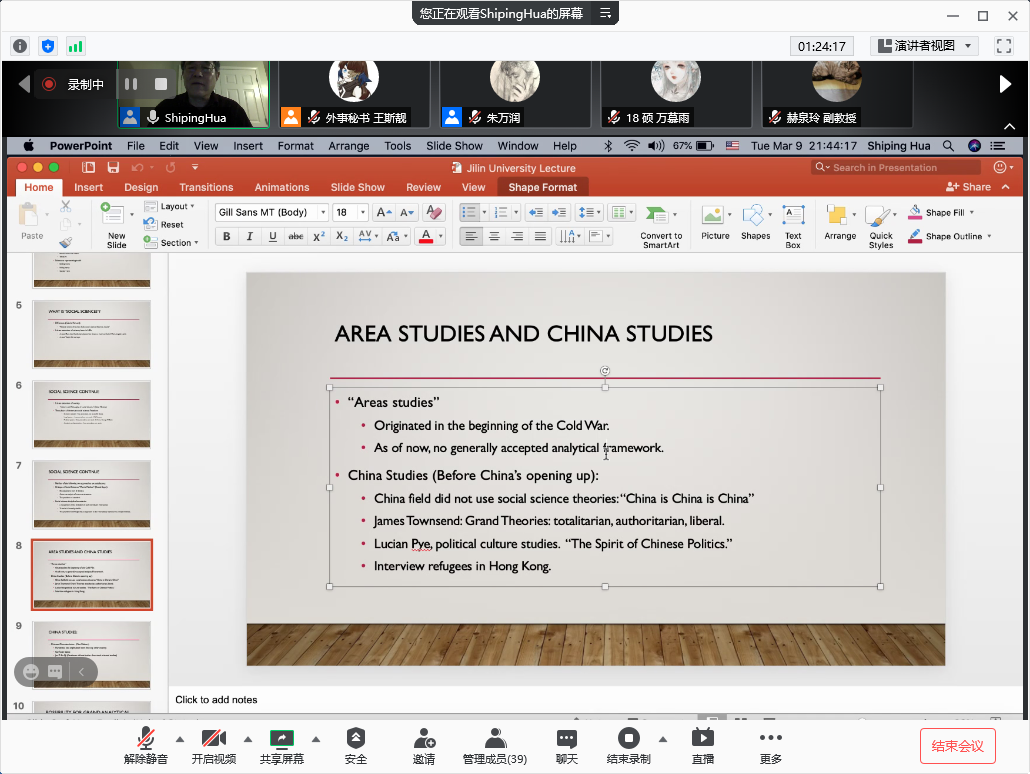
Task: Expand the font name Gill Sans MT dropdown
Action: point(322,212)
